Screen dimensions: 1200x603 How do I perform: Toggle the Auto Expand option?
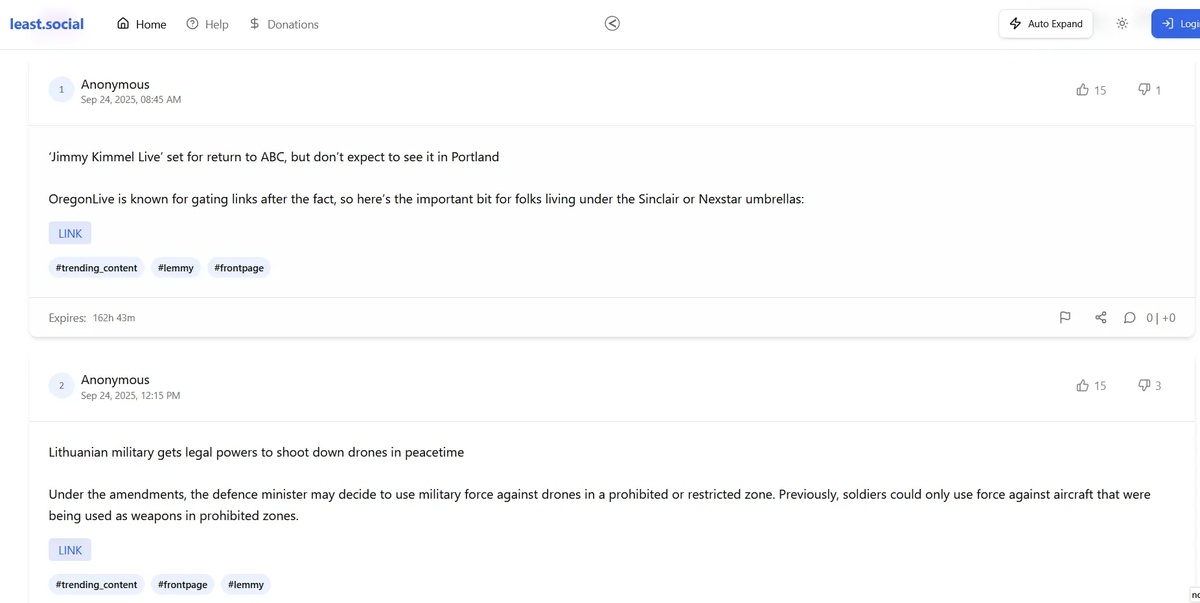pyautogui.click(x=1045, y=24)
